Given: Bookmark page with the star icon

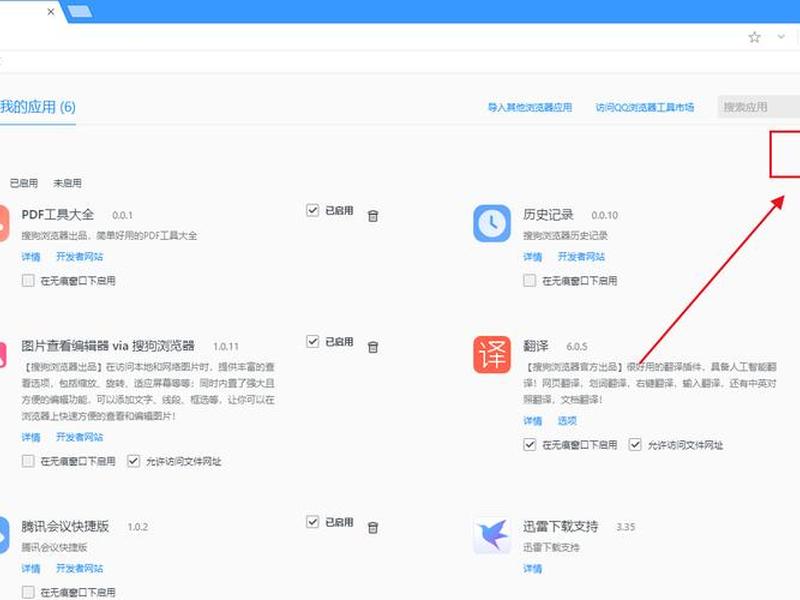Looking at the screenshot, I should pyautogui.click(x=754, y=37).
